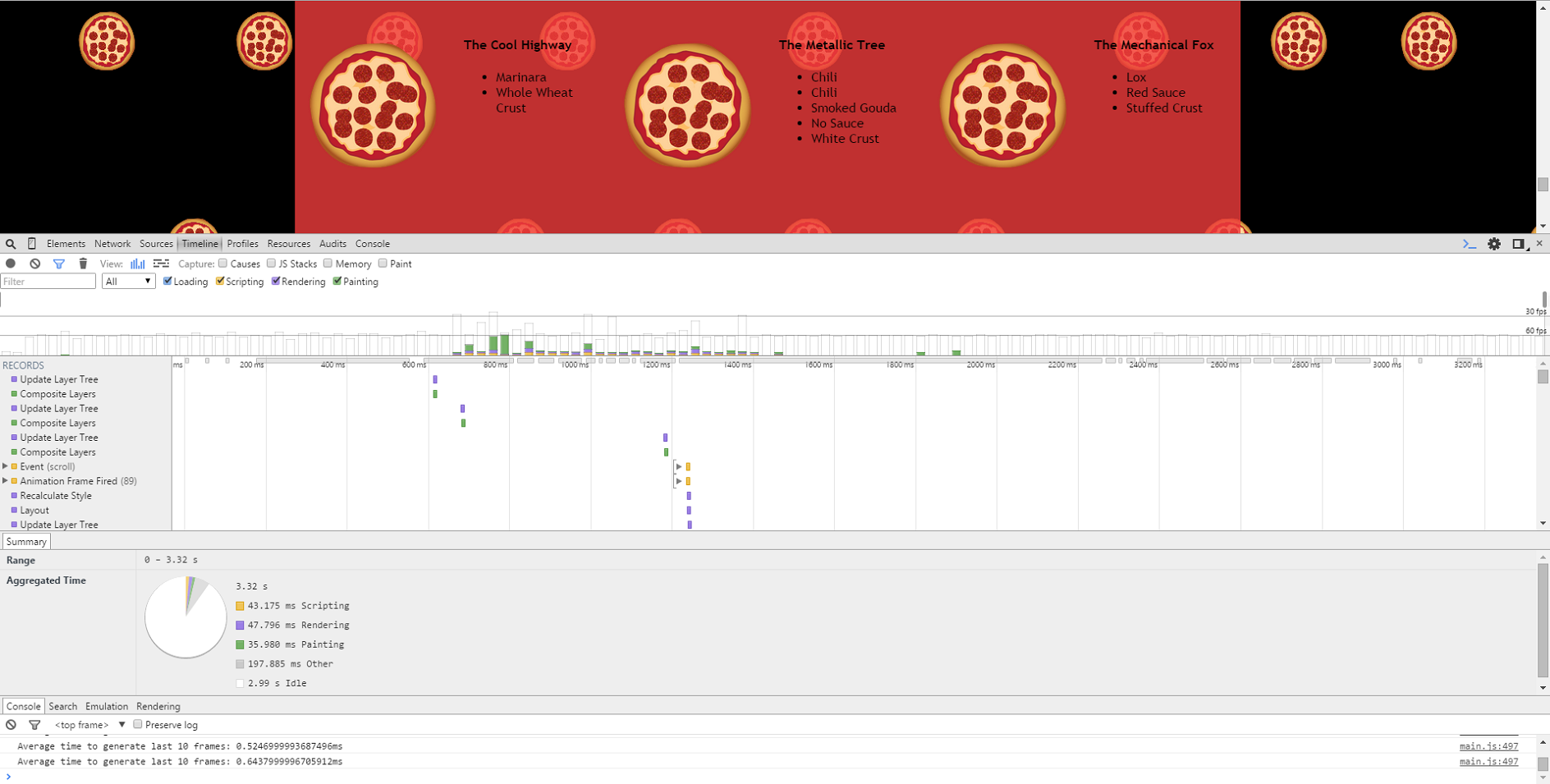1550x784 pixels.
Task: Clear the console log icon
Action: pyautogui.click(x=11, y=725)
